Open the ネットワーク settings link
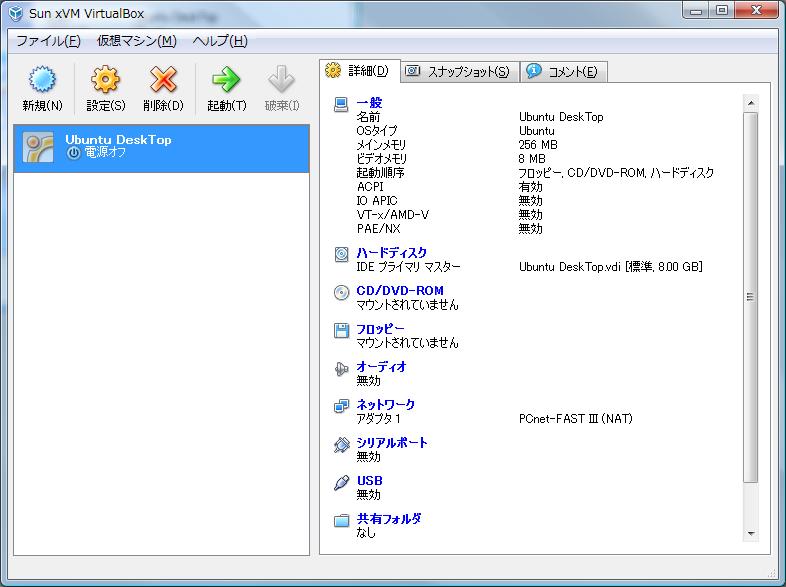The height and width of the screenshot is (587, 786). tap(385, 405)
